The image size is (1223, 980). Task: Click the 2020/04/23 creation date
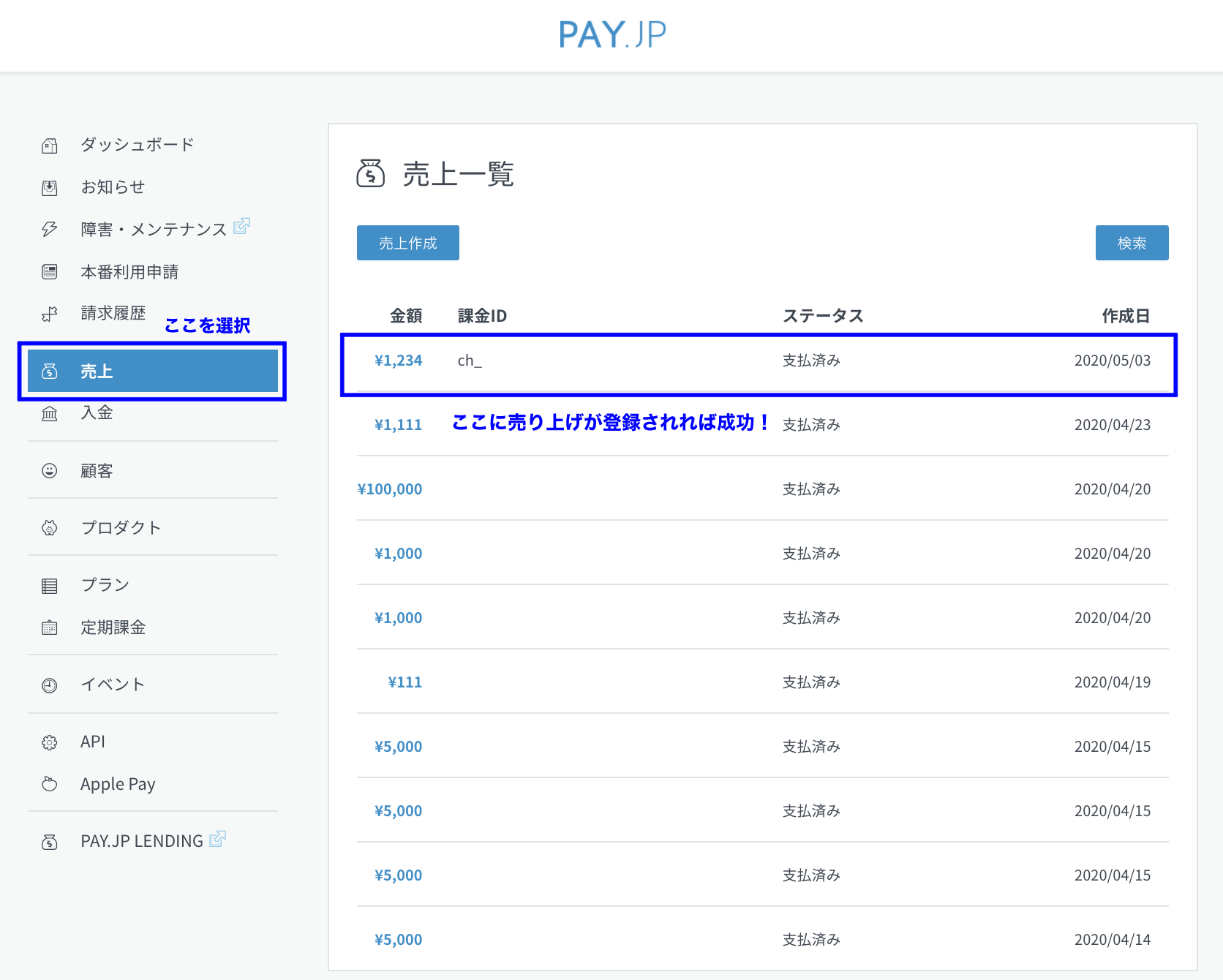coord(1113,425)
